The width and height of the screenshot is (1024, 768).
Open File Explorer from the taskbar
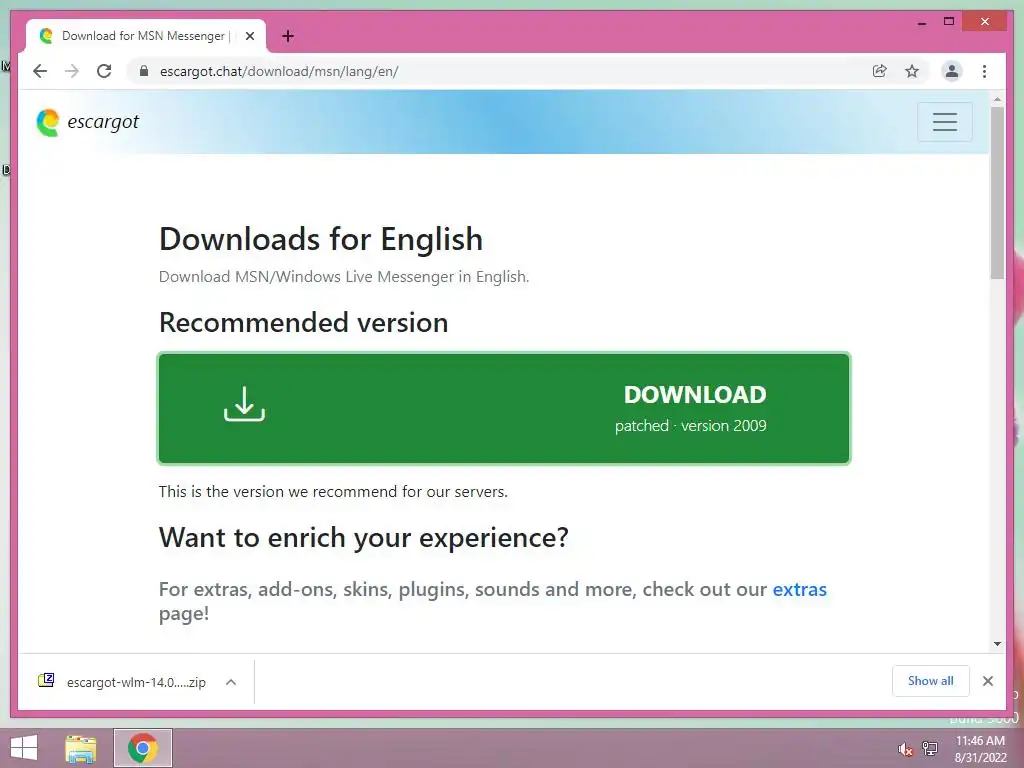(x=81, y=748)
